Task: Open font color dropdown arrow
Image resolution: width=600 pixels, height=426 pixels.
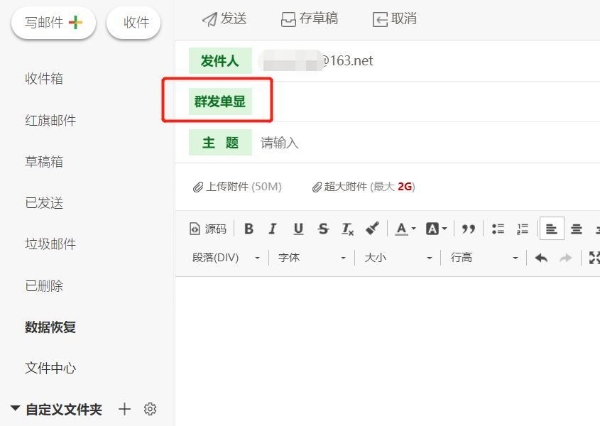Action: 414,229
